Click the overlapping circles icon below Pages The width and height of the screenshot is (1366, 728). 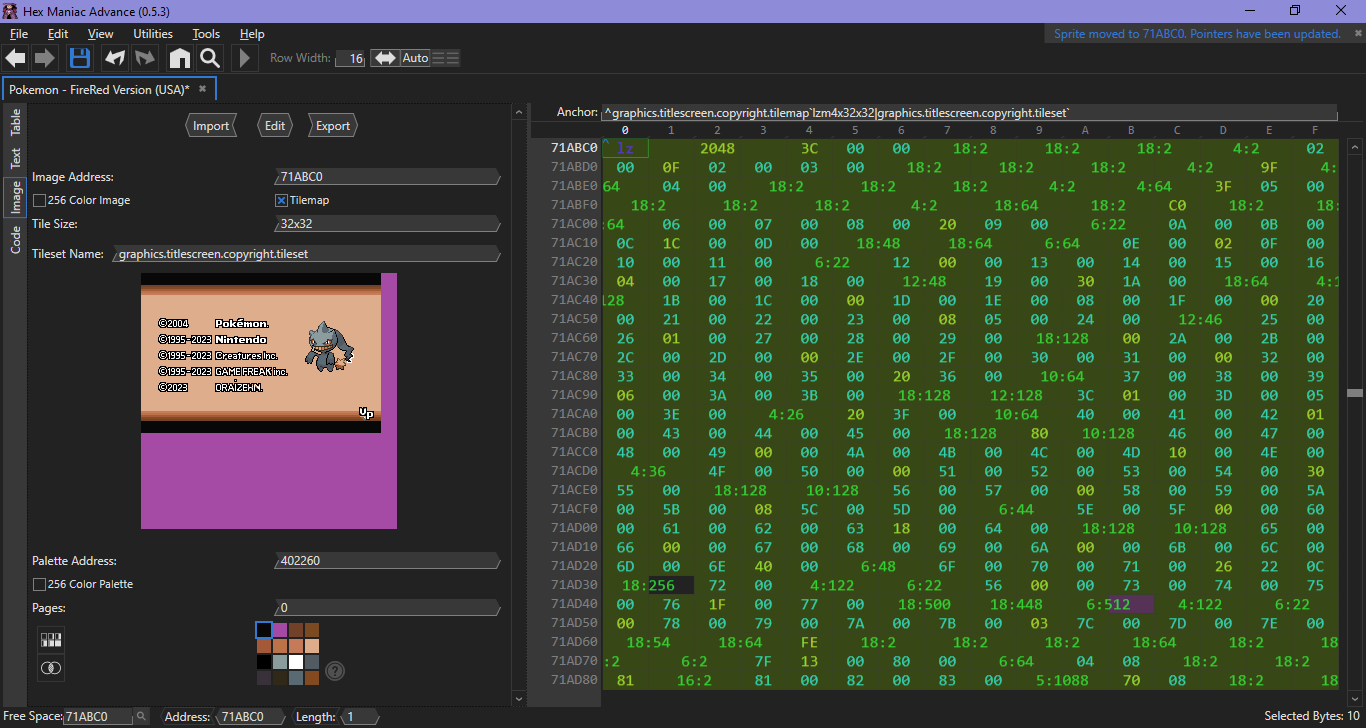51,667
